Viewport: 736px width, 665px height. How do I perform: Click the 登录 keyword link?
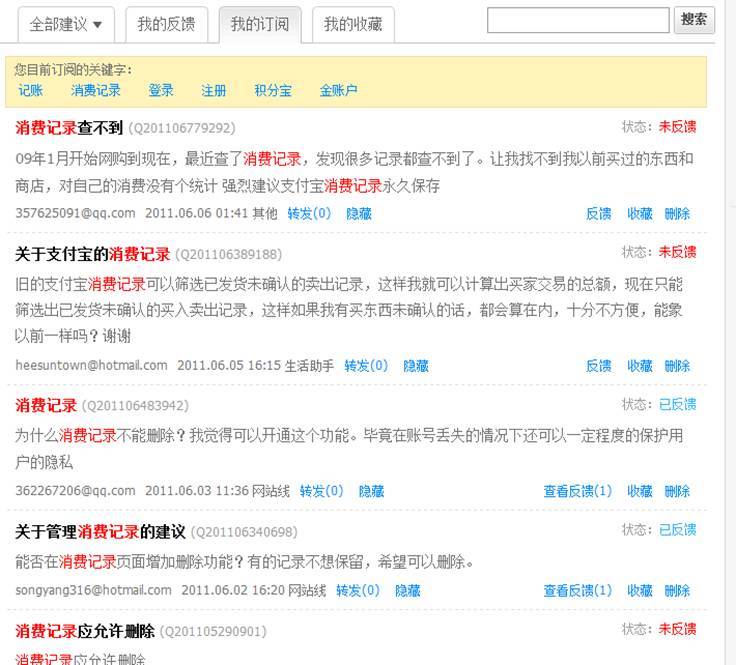coord(161,90)
